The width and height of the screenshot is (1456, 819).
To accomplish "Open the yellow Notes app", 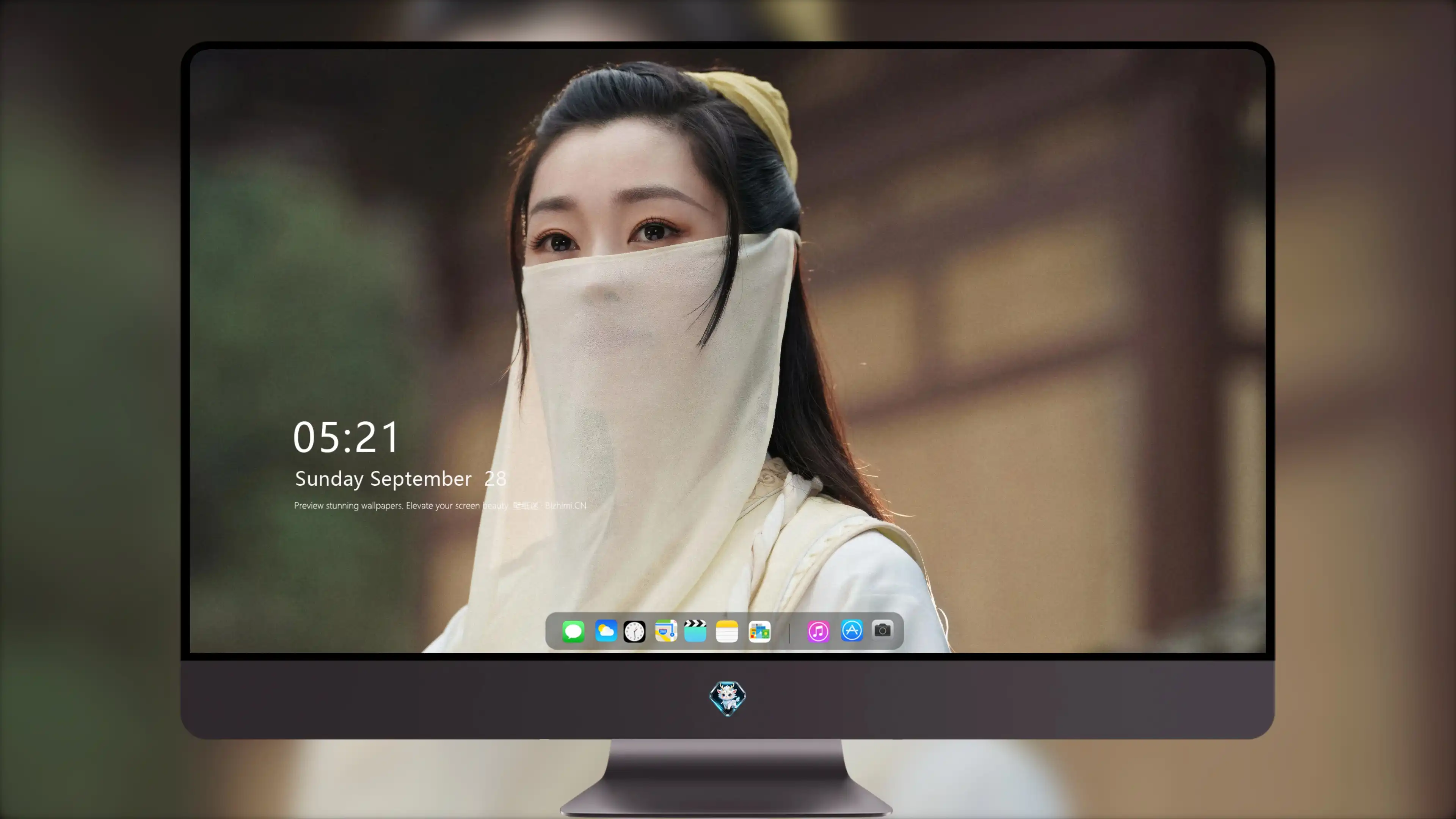I will pyautogui.click(x=727, y=631).
